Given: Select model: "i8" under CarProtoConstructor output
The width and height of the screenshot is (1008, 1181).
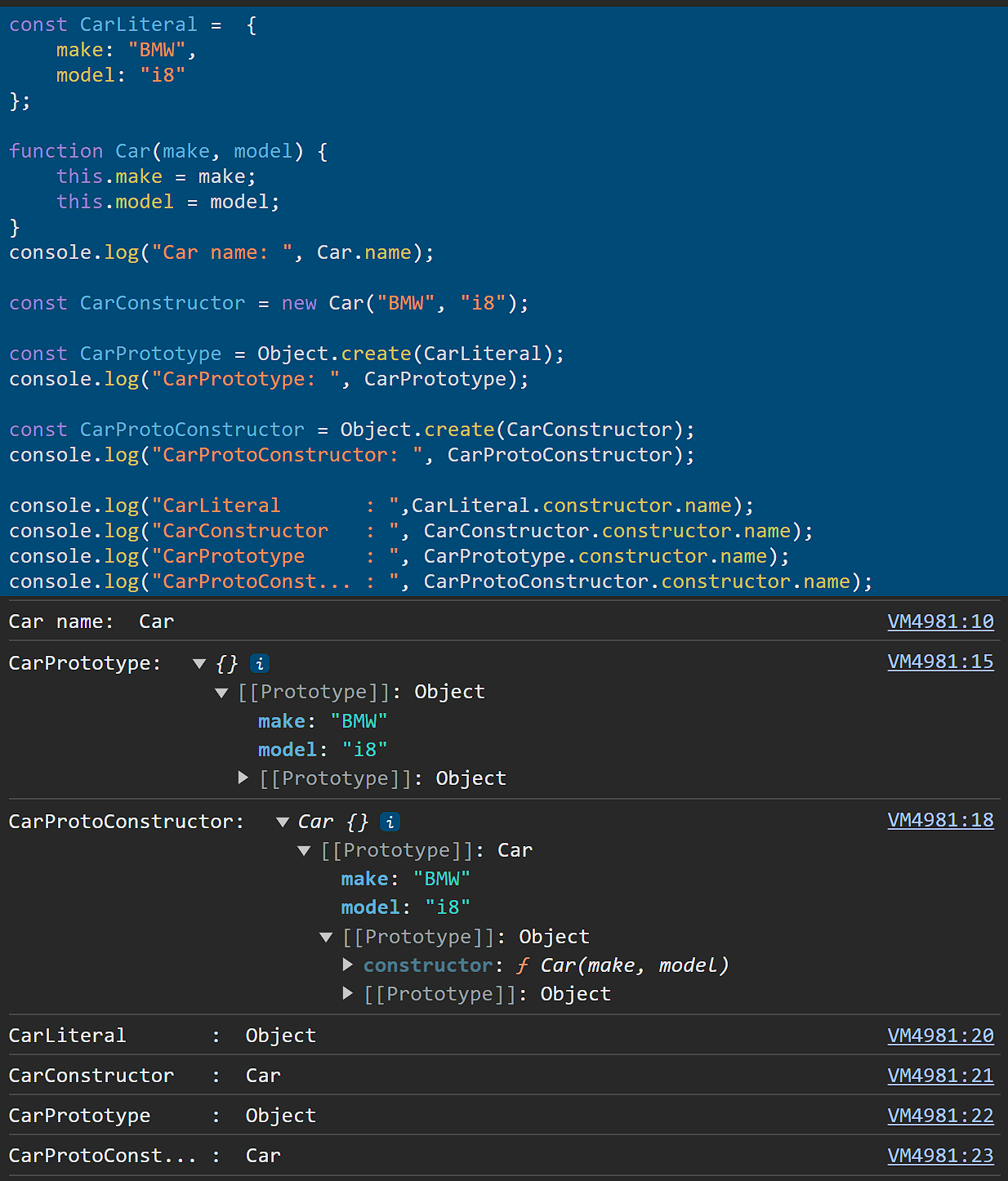Looking at the screenshot, I should coord(406,907).
